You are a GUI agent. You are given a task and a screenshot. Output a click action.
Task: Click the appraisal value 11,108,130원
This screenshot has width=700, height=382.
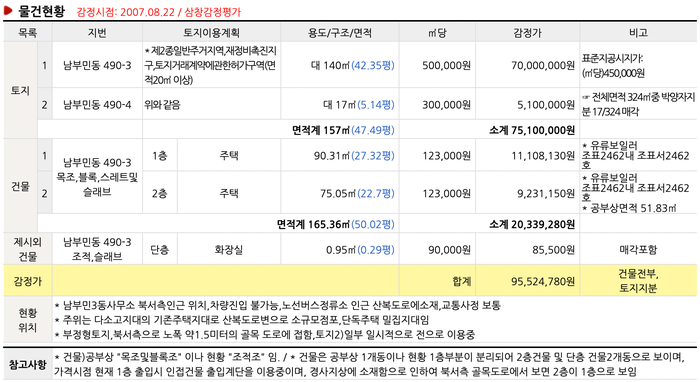pyautogui.click(x=543, y=156)
